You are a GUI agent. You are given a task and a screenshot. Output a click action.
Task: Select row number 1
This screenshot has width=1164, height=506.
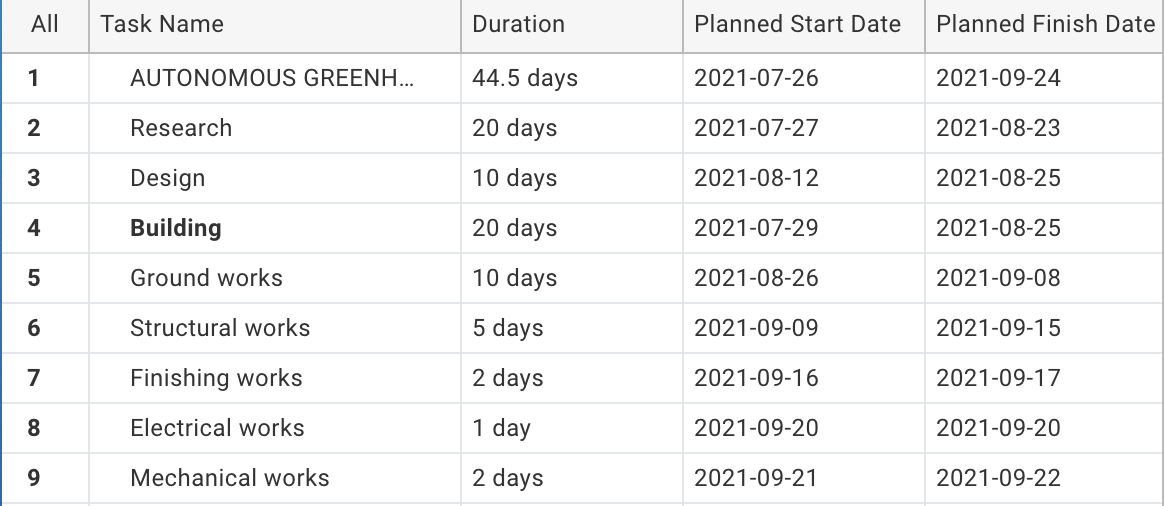coord(34,78)
